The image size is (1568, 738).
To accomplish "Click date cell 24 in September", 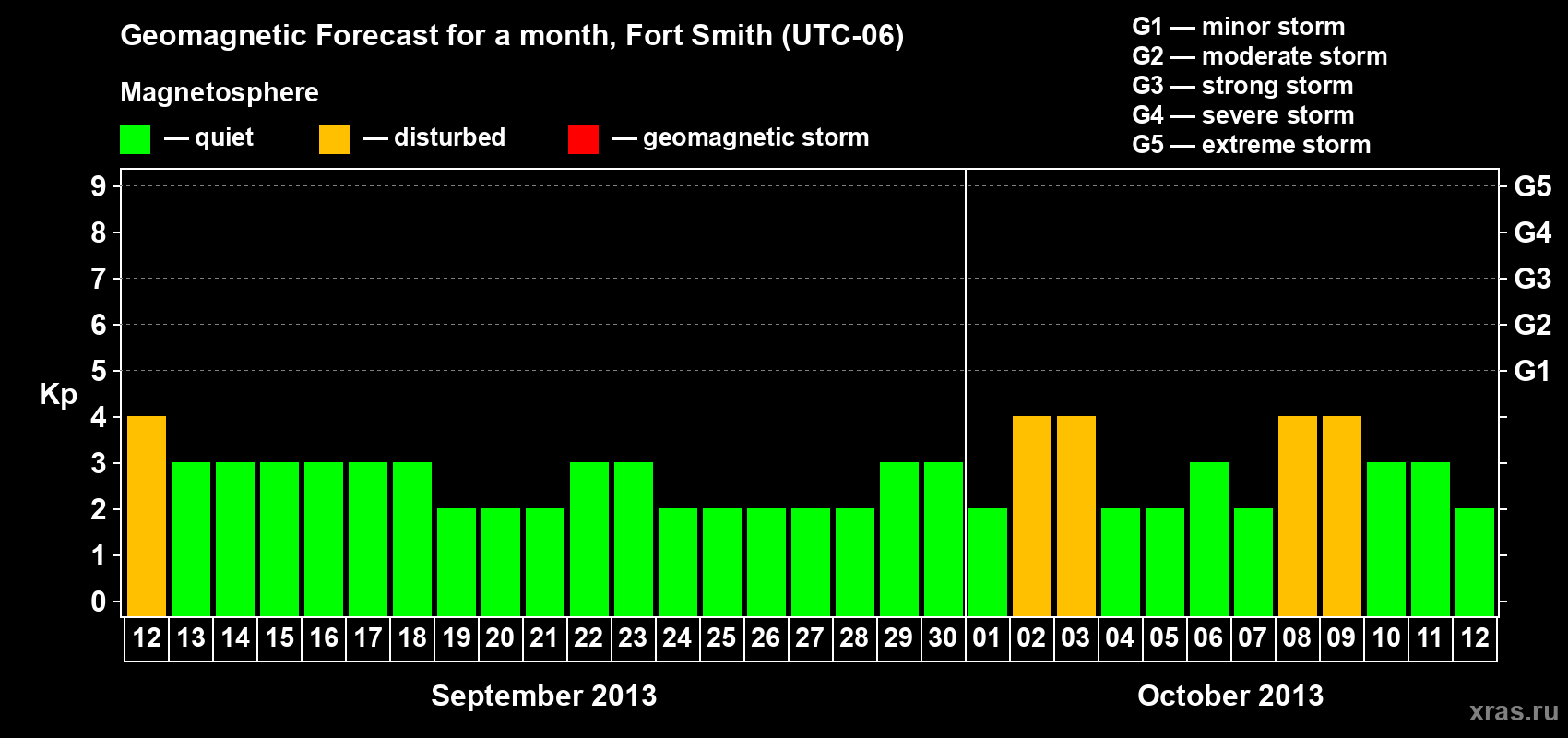I will pyautogui.click(x=678, y=638).
